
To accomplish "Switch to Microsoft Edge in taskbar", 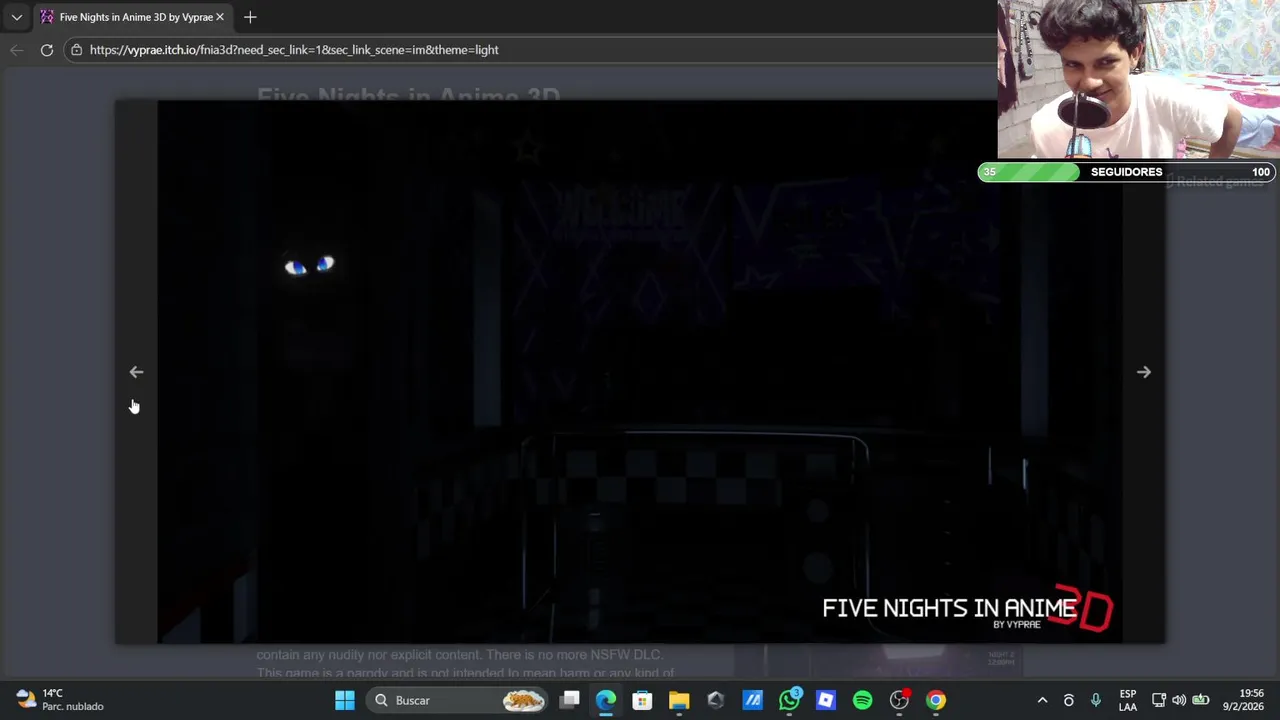I will 606,700.
